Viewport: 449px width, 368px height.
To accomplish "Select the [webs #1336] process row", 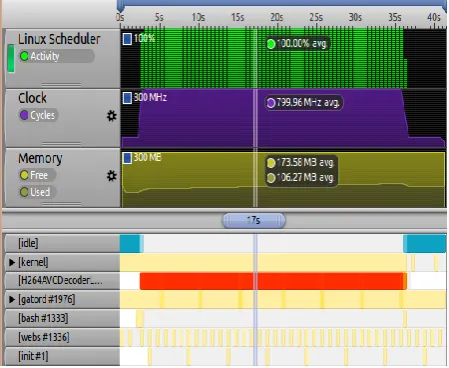I will click(62, 337).
